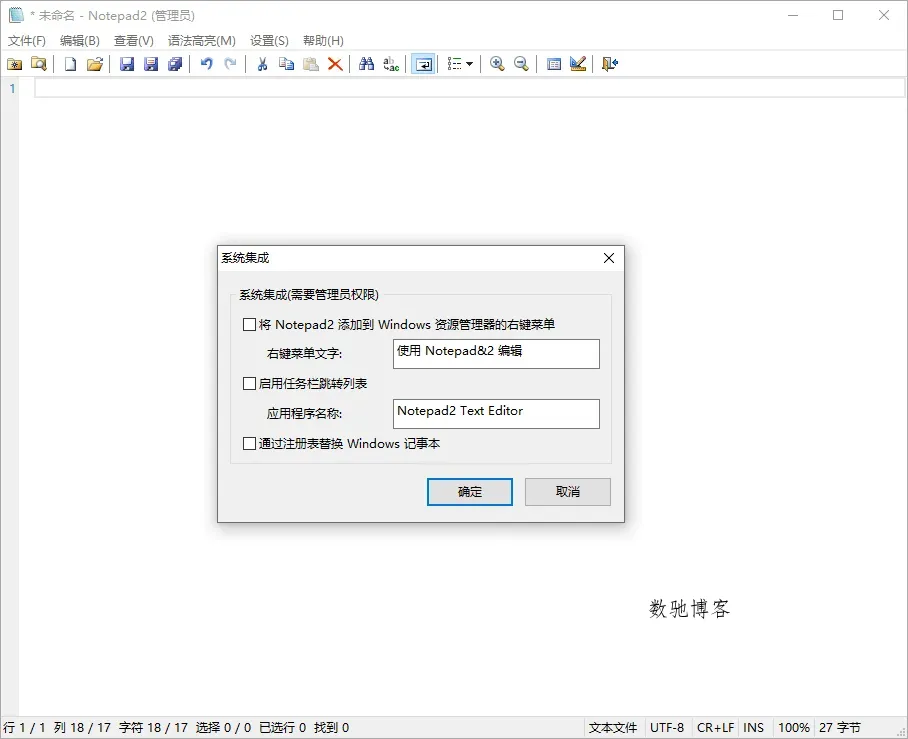Click 文本文件 scheme in status bar
Screen dimensions: 908x739
coord(613,727)
